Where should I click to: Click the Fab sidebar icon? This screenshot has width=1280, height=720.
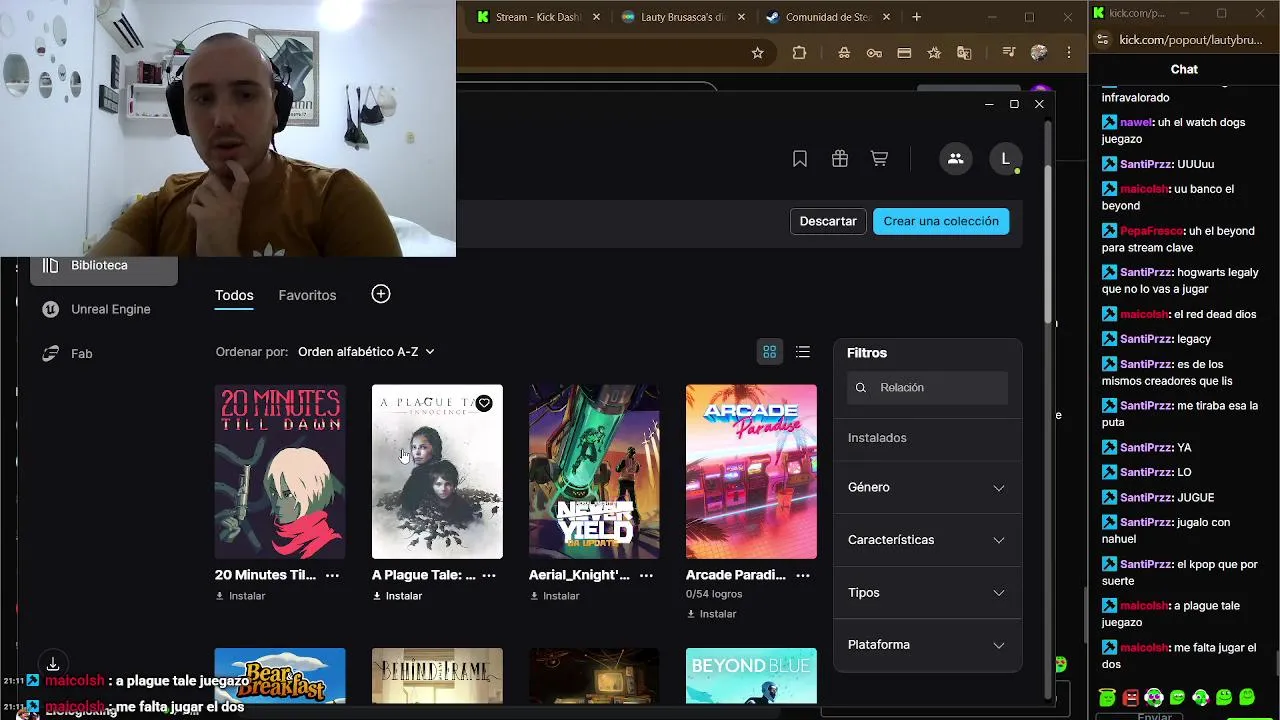click(x=50, y=353)
